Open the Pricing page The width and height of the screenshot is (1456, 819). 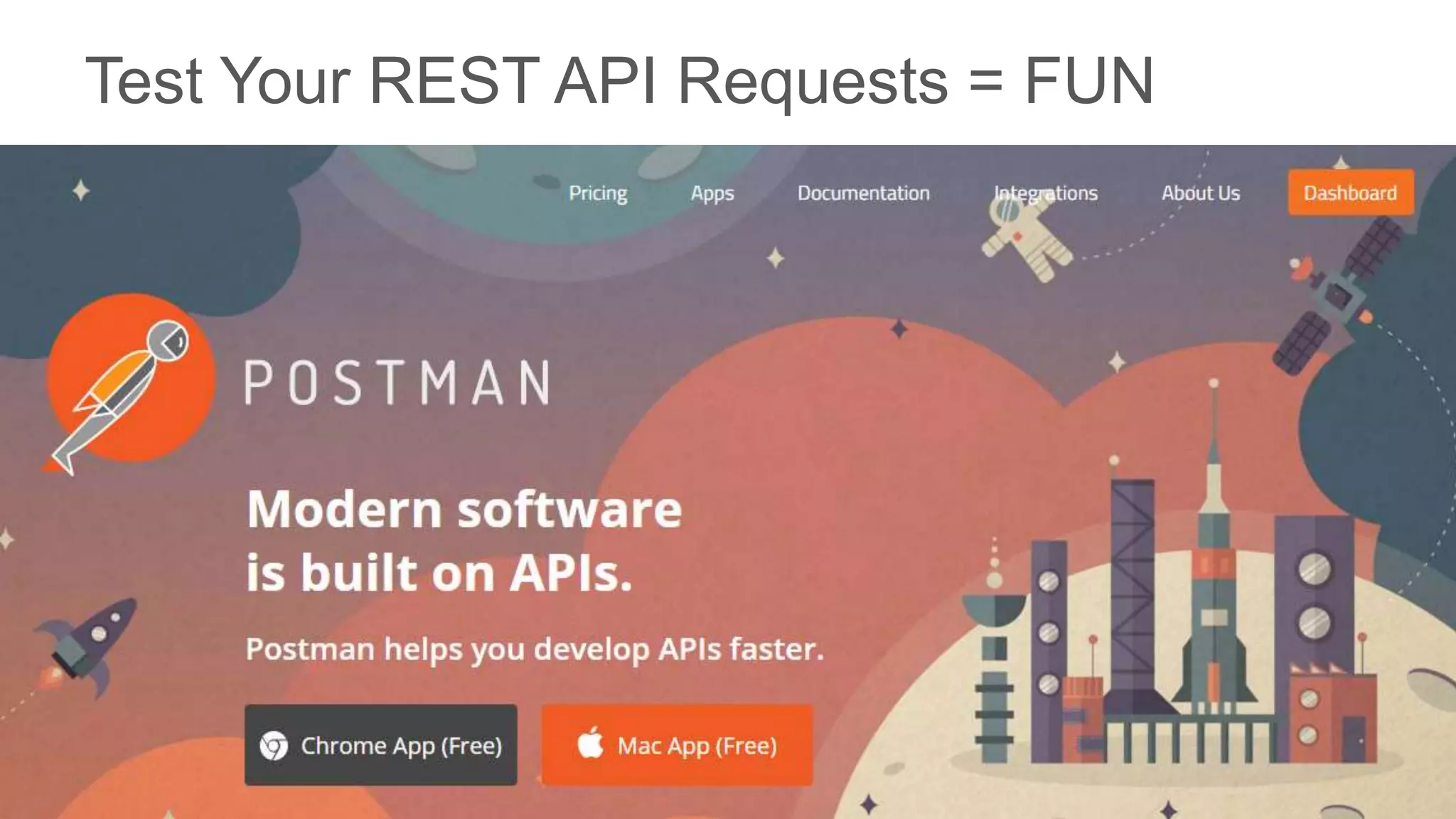pos(598,193)
